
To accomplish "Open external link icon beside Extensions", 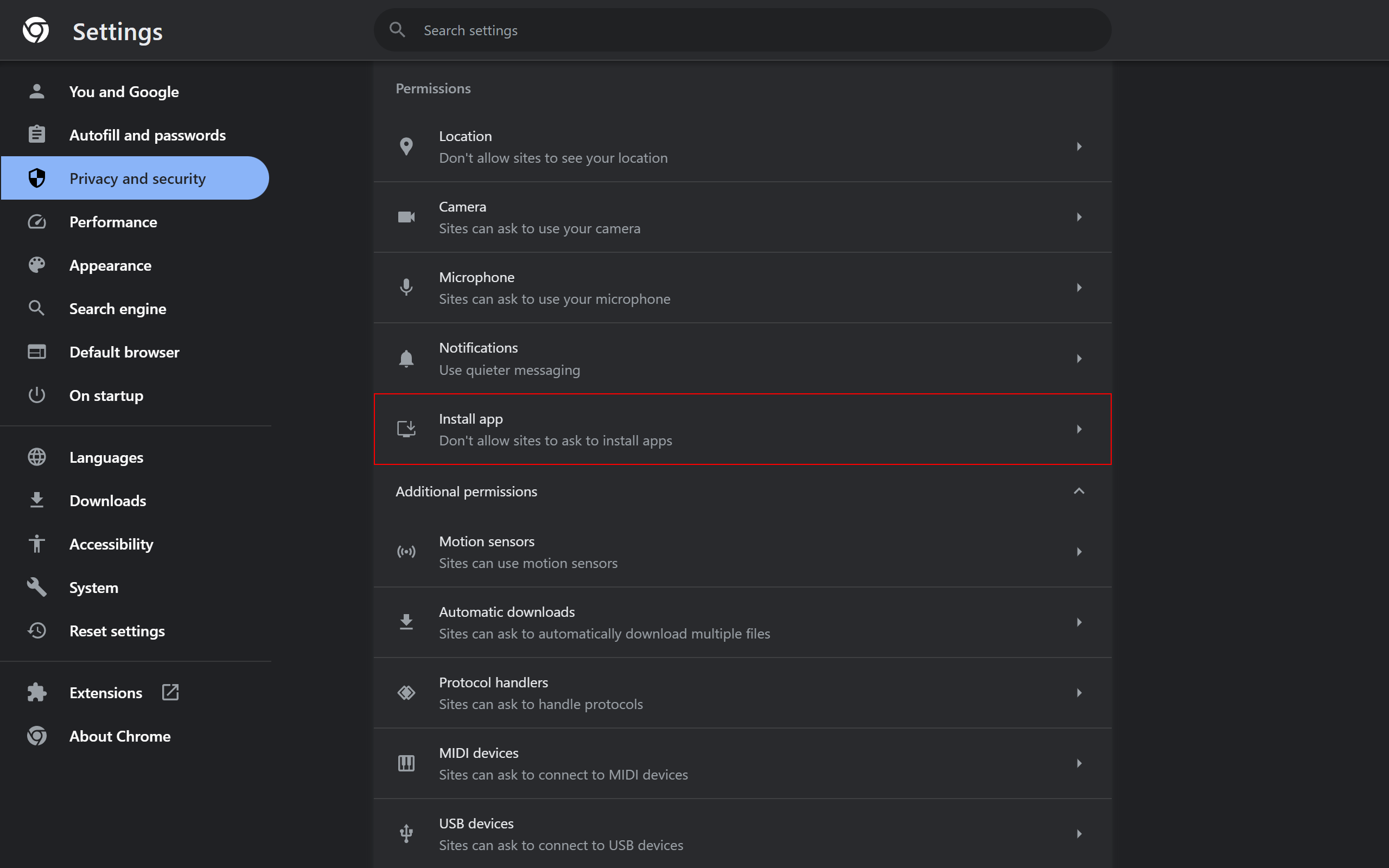I will point(170,692).
